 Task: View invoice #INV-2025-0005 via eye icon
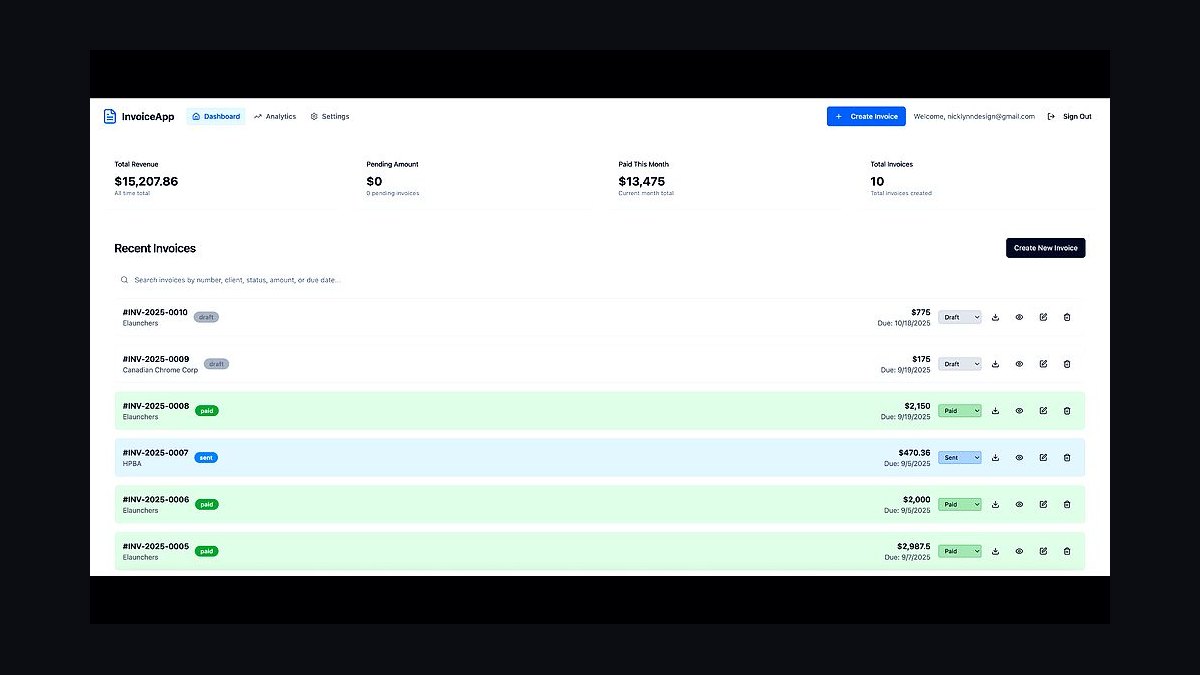point(1019,551)
